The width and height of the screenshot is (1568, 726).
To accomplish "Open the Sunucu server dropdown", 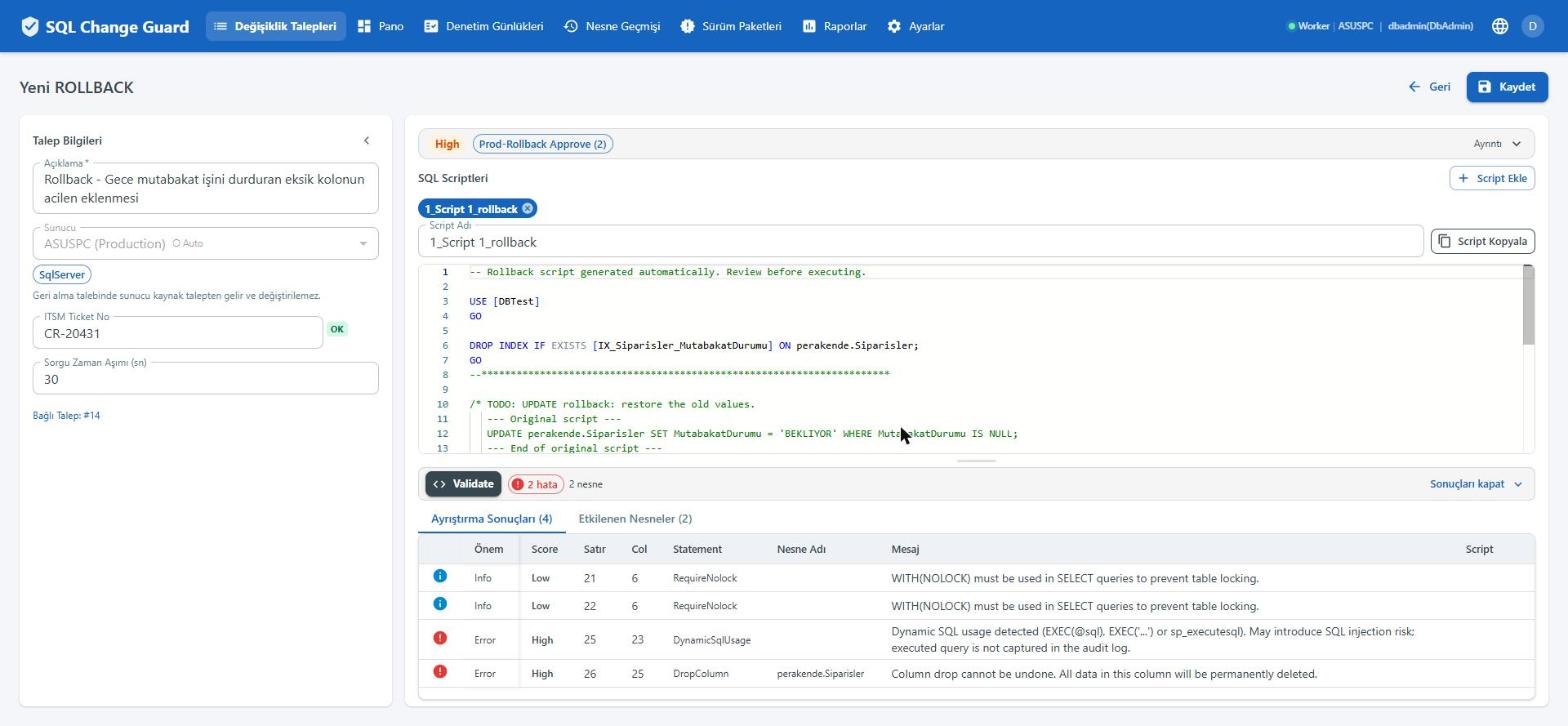I will (206, 243).
